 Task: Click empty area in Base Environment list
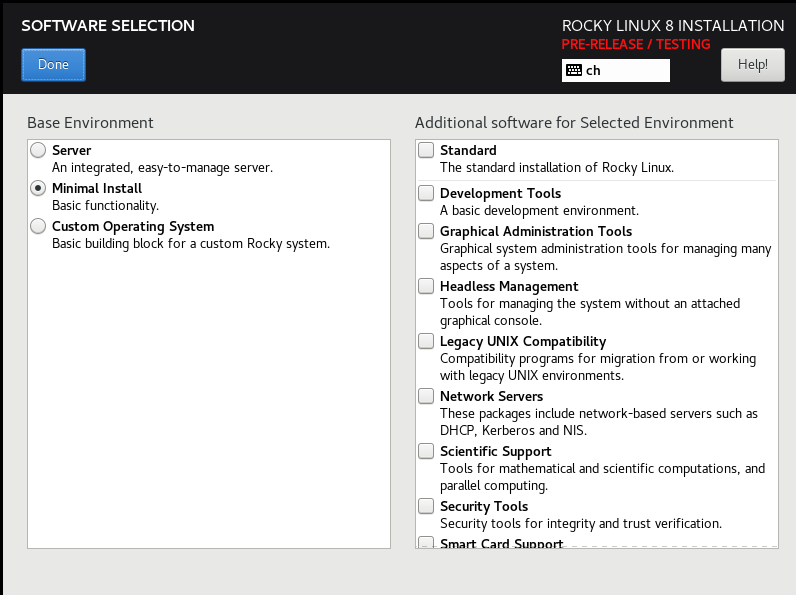click(209, 396)
